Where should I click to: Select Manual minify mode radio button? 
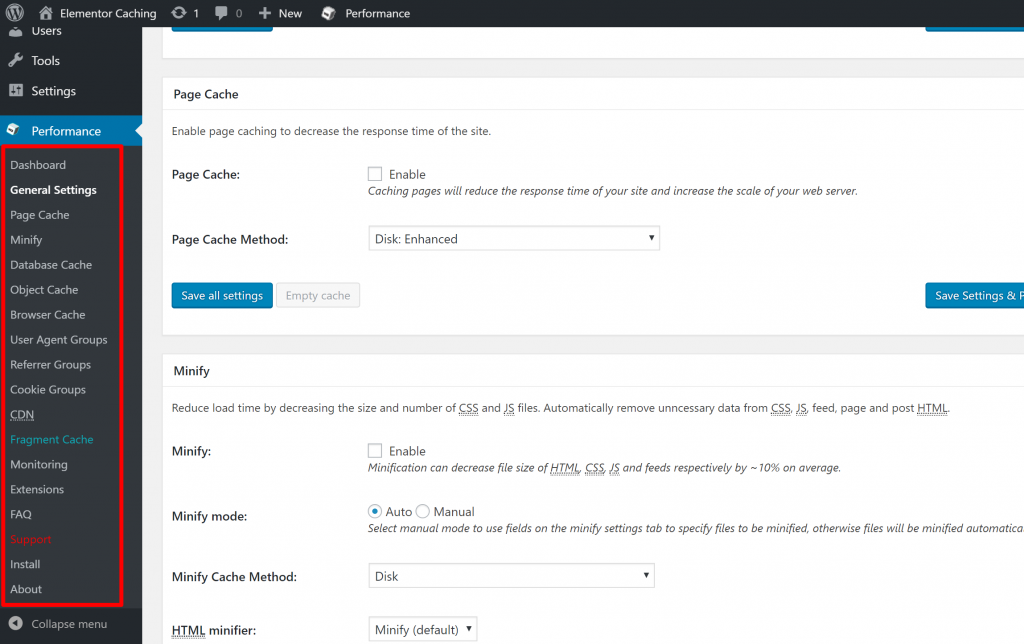click(x=422, y=511)
